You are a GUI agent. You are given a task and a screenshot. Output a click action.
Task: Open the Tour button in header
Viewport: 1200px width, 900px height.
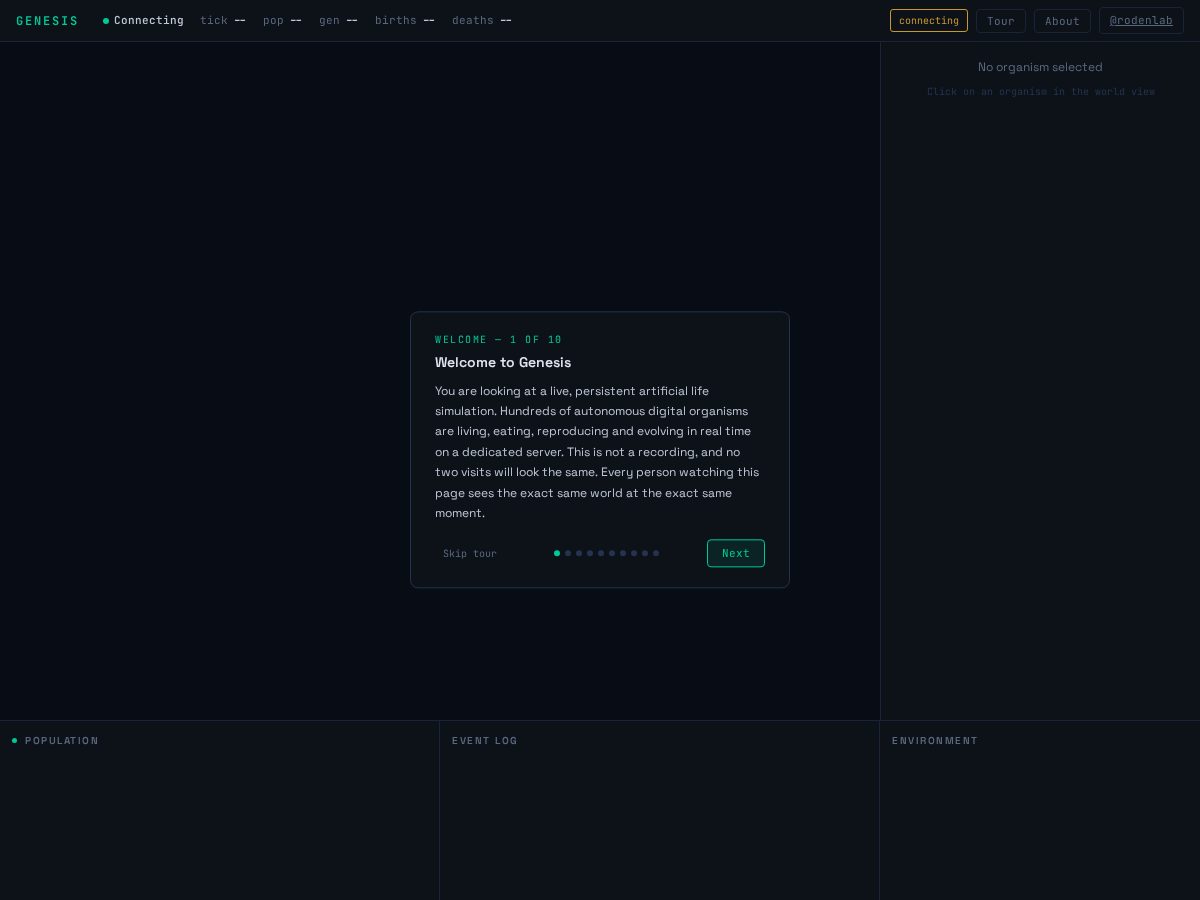[x=1001, y=21]
